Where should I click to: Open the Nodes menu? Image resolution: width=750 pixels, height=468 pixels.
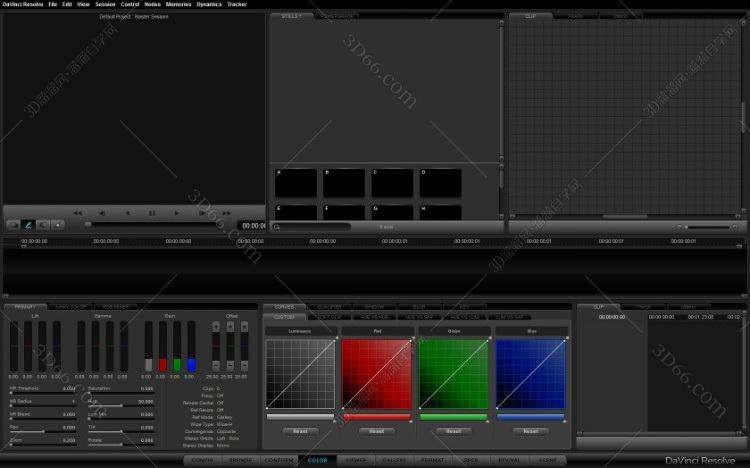coord(153,4)
